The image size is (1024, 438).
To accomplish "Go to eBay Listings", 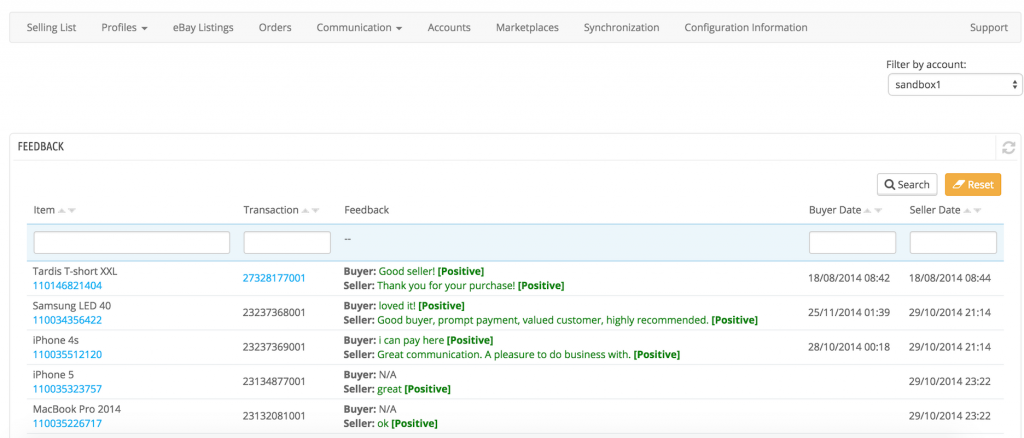I will pos(203,27).
